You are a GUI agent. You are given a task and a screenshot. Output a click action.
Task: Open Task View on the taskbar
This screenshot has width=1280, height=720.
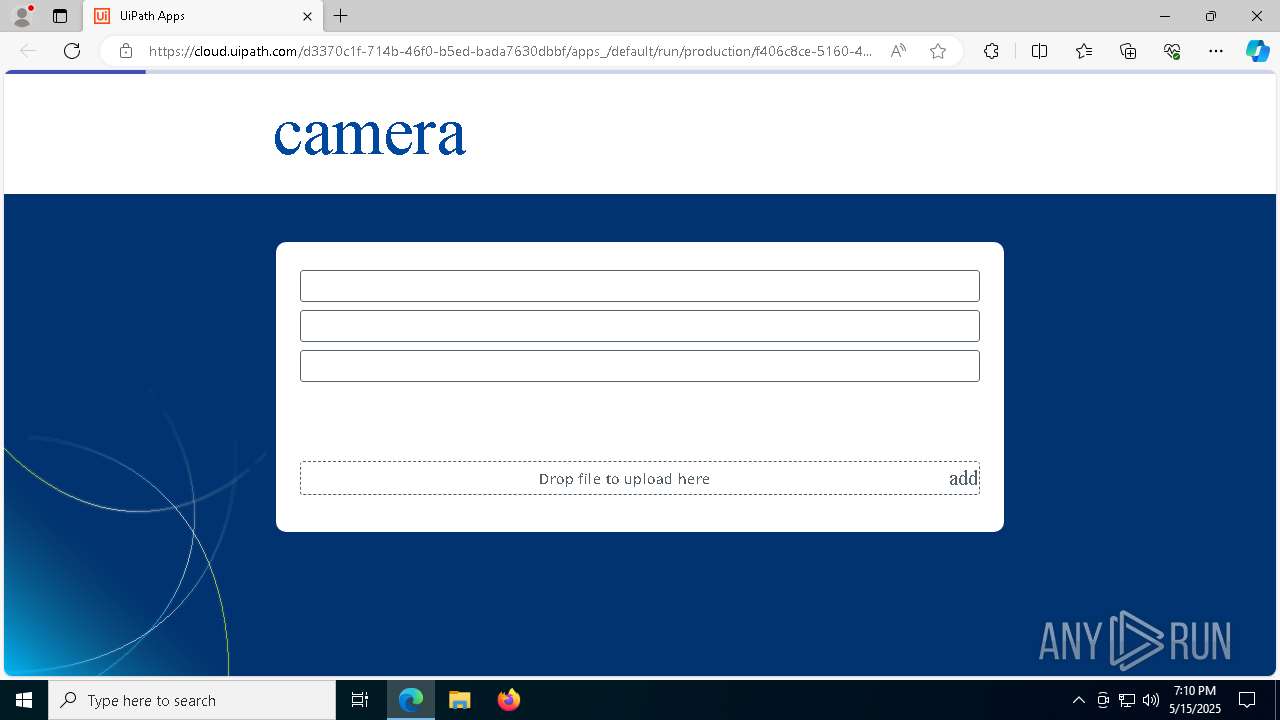coord(360,700)
